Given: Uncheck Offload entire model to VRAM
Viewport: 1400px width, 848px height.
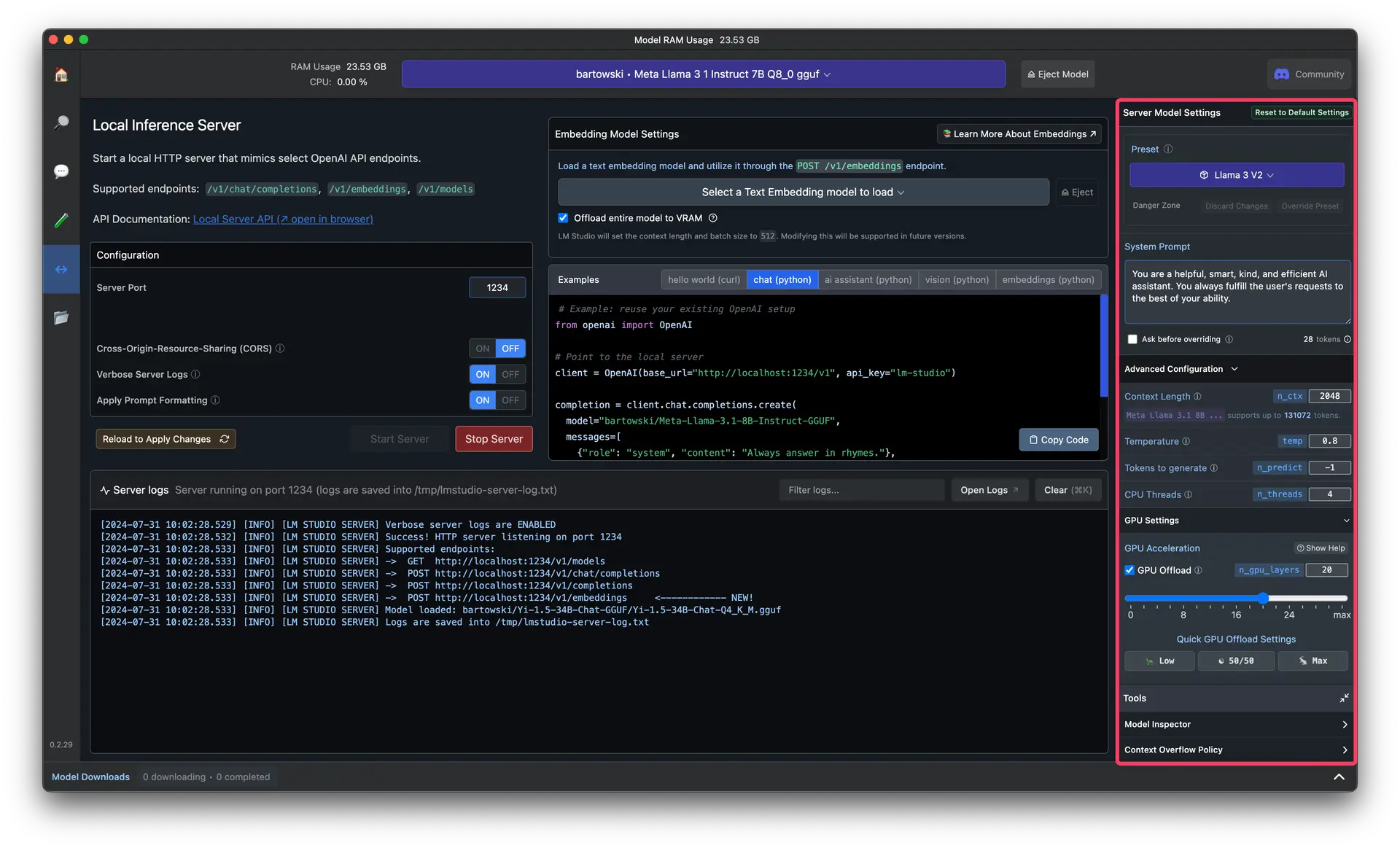Looking at the screenshot, I should point(562,218).
